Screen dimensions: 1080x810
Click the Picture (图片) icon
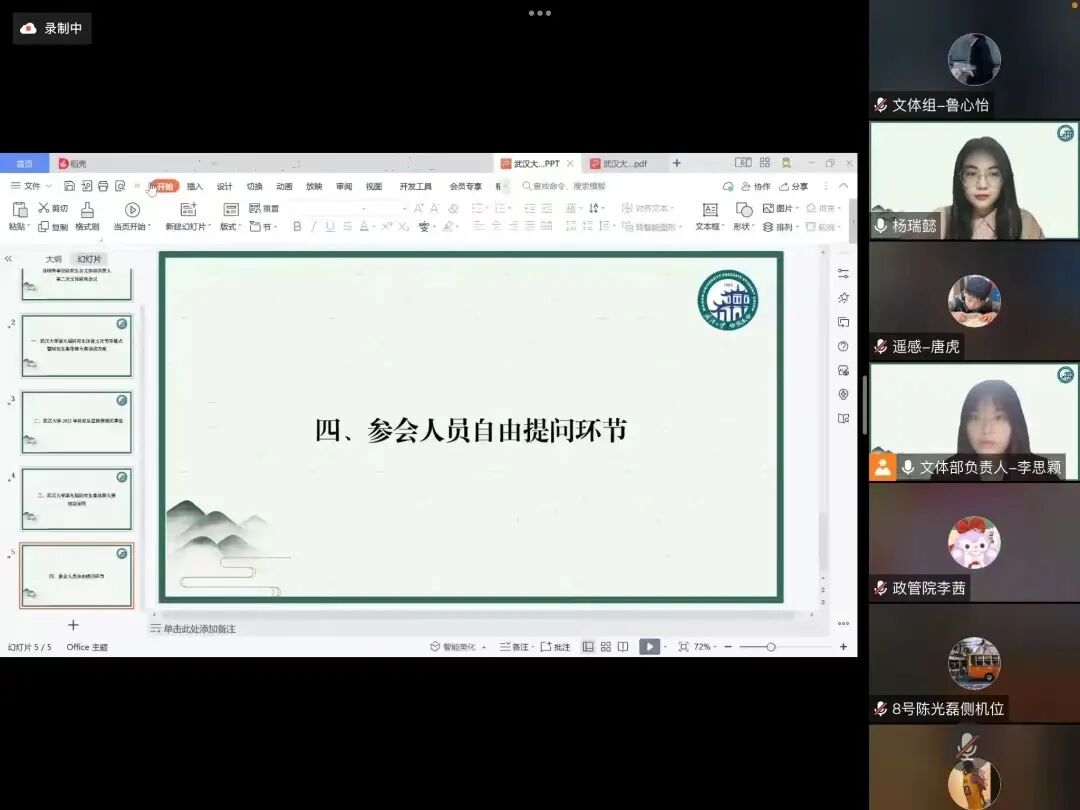[768, 208]
